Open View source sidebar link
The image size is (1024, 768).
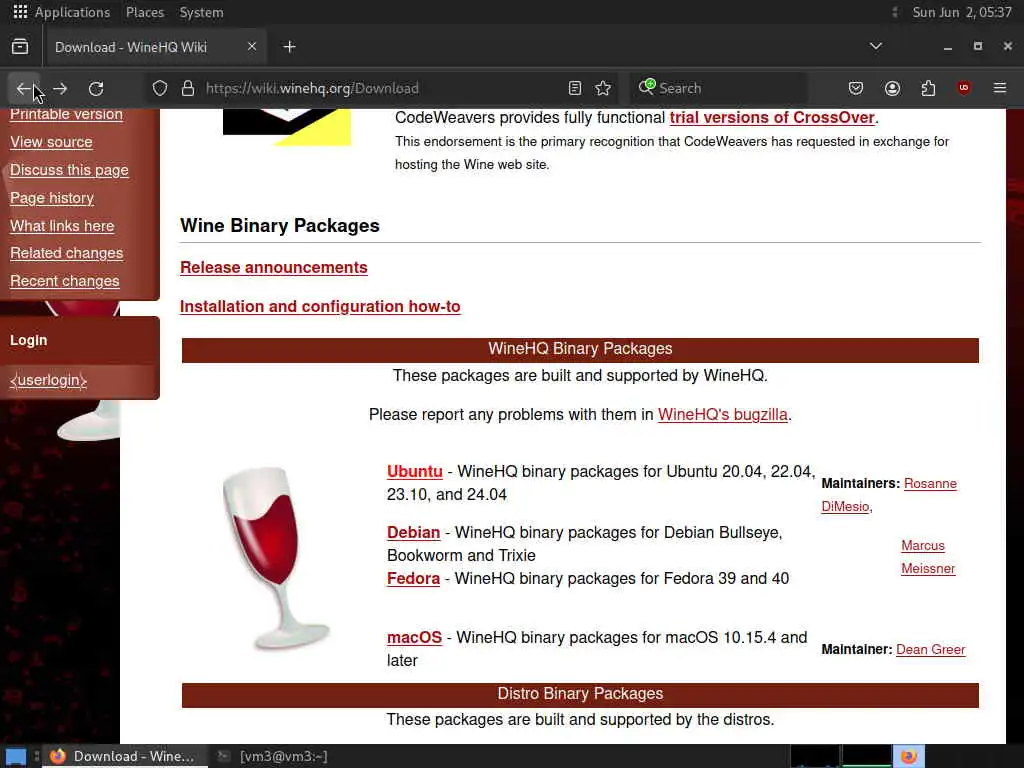(x=51, y=142)
